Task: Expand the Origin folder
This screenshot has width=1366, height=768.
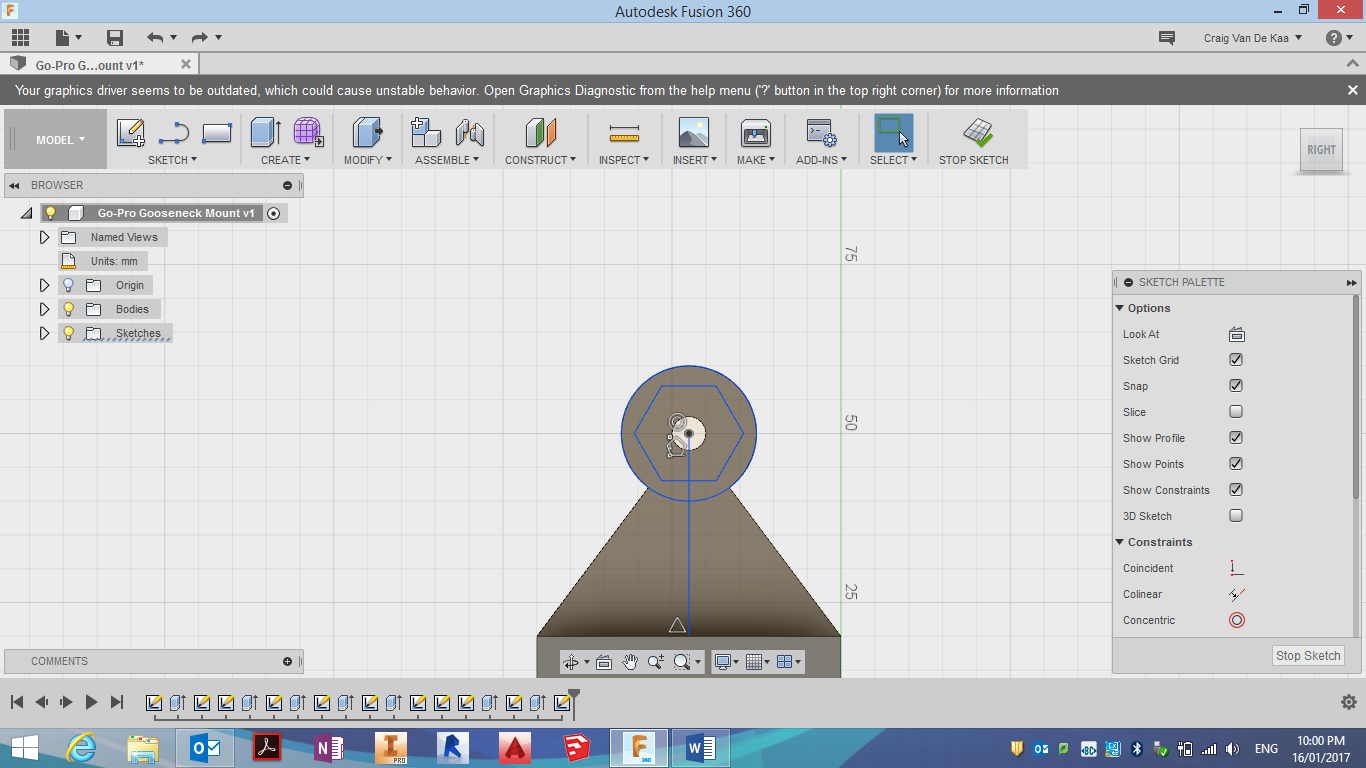Action: pos(44,285)
